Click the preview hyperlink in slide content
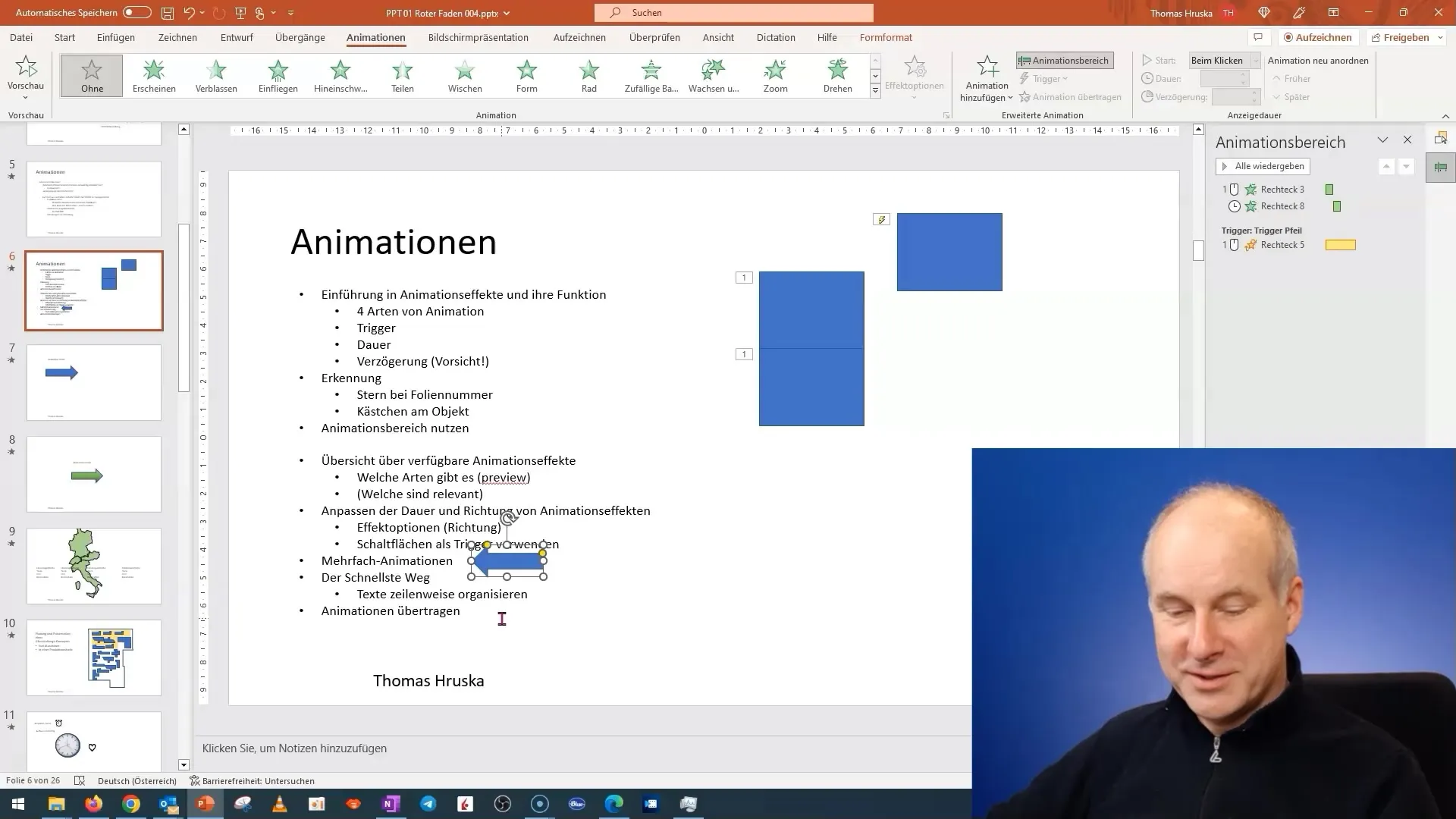The image size is (1456, 819). [503, 477]
